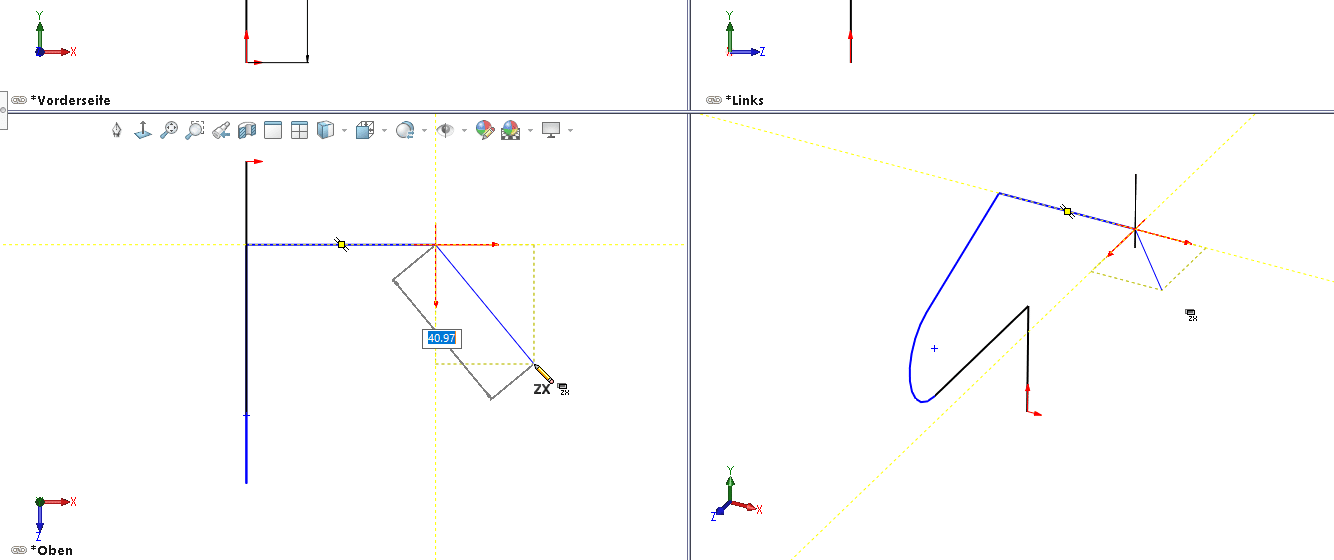Click the *Vorderseite view label
The height and width of the screenshot is (560, 1334).
[71, 100]
